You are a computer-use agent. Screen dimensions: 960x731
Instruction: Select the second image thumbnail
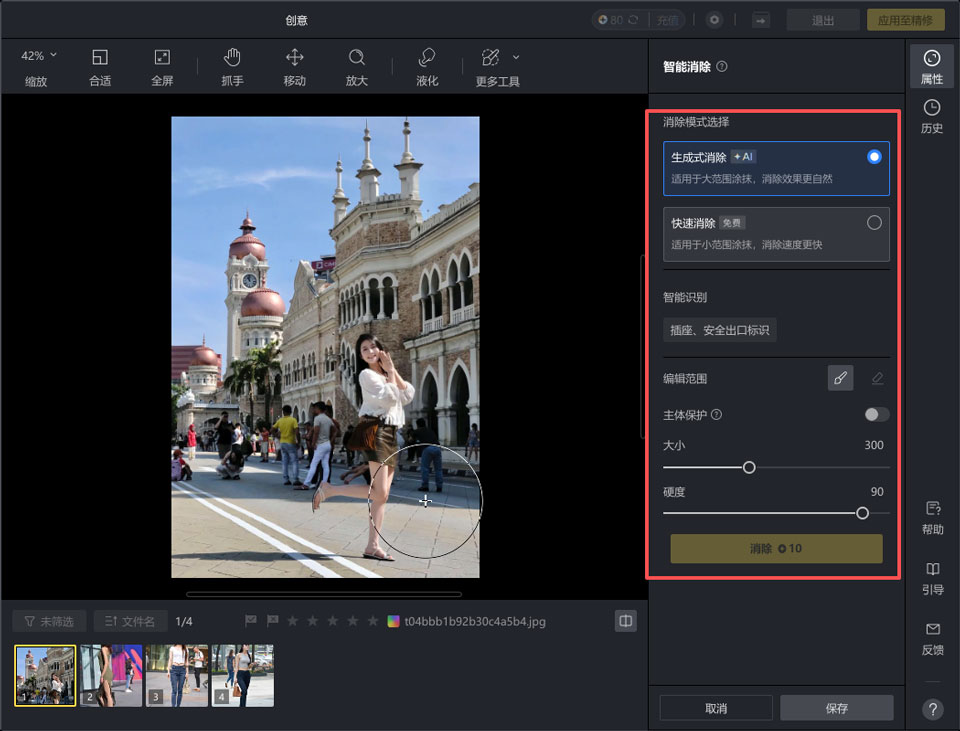click(110, 675)
